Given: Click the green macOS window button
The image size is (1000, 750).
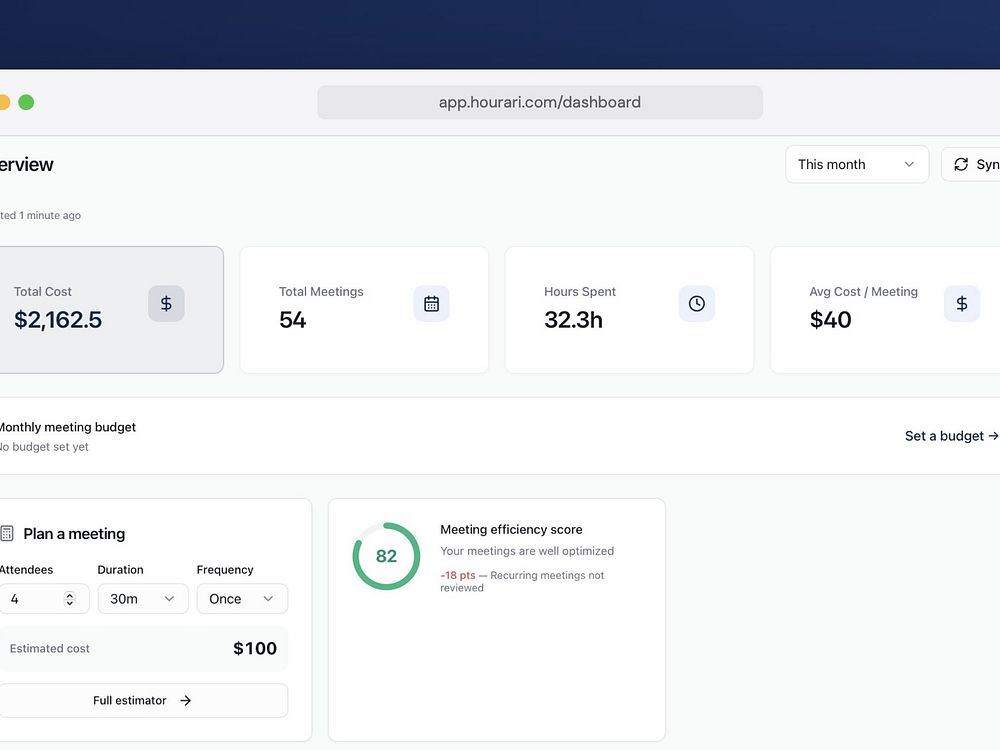Looking at the screenshot, I should [26, 102].
